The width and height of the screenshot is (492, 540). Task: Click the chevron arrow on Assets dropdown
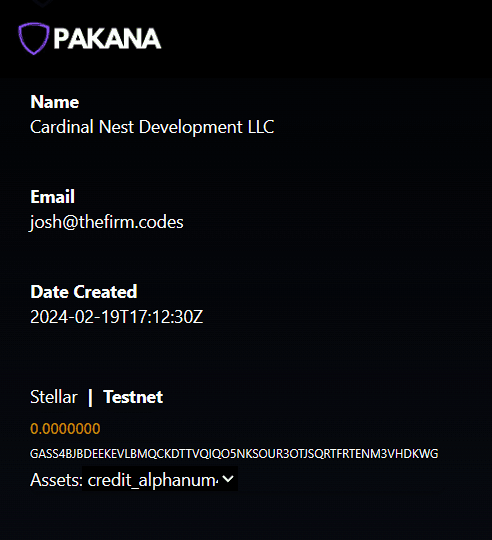(x=228, y=479)
